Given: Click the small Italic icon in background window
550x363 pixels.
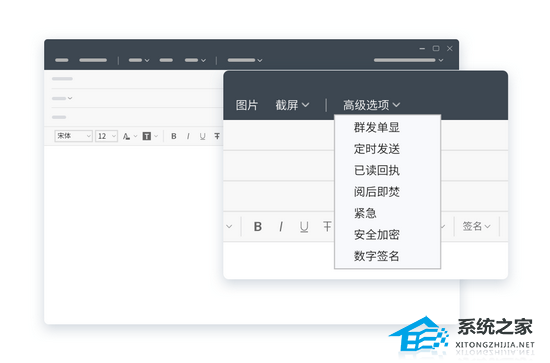Looking at the screenshot, I should tap(188, 136).
